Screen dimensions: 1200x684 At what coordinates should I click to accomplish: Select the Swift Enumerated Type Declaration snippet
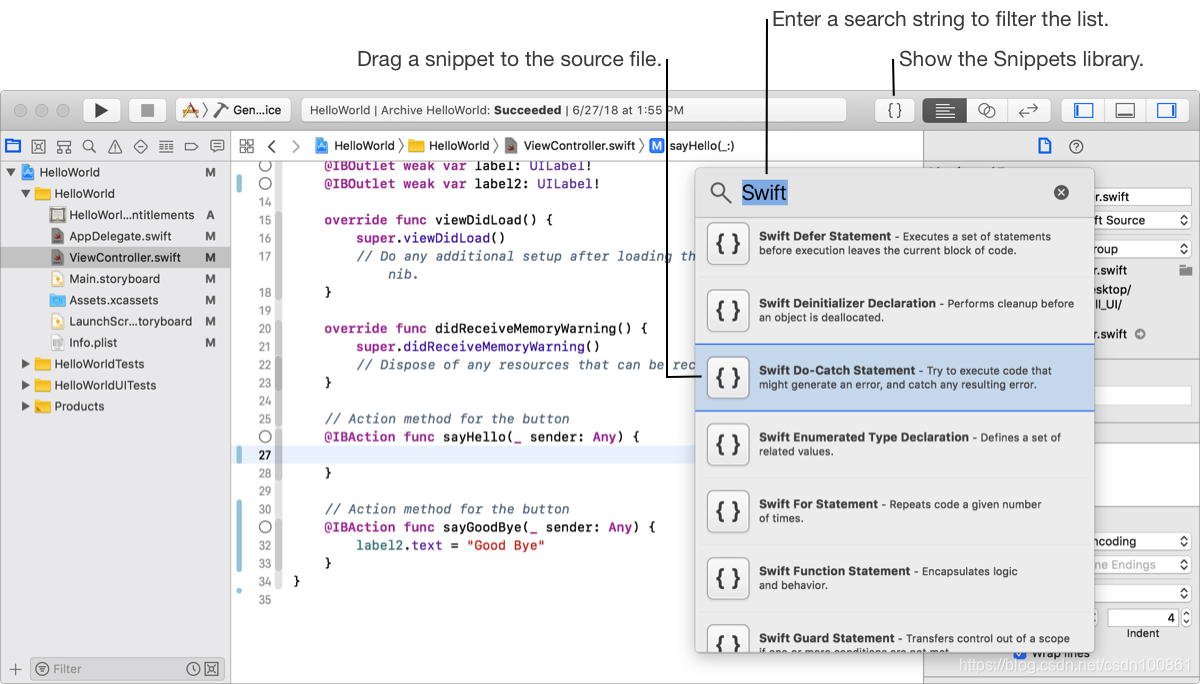[894, 445]
